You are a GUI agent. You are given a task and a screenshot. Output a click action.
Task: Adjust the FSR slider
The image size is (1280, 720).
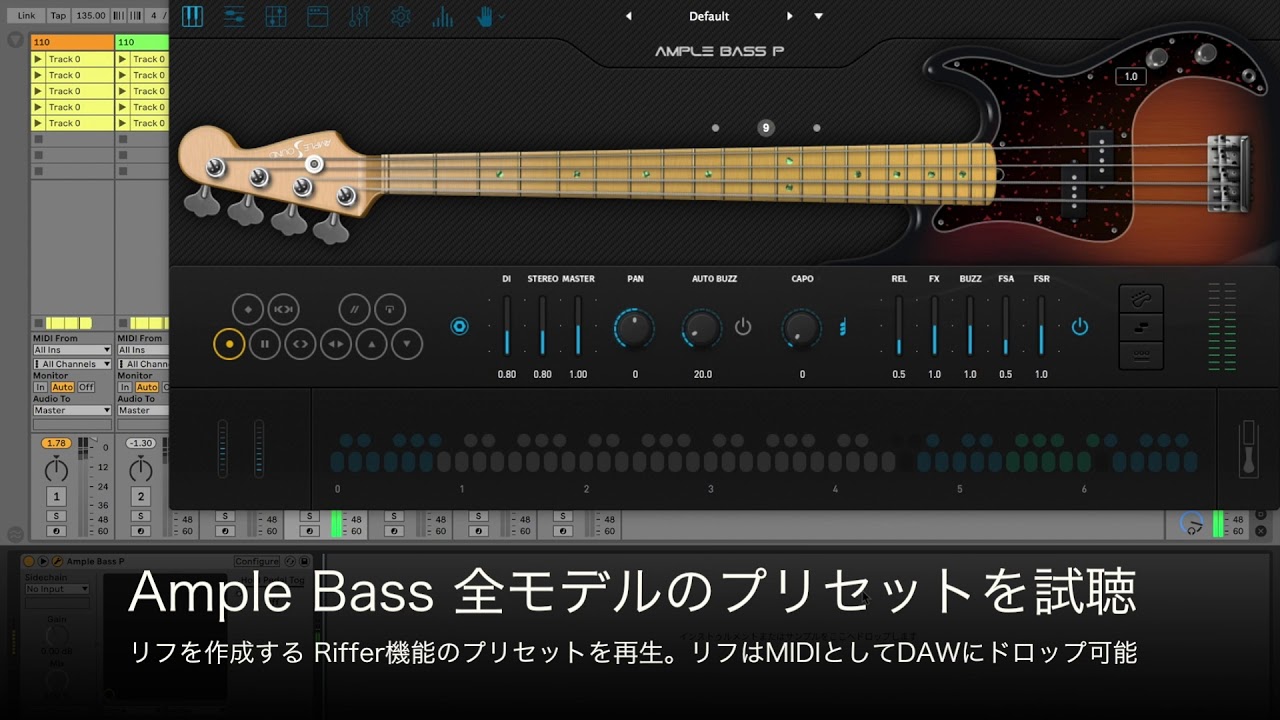coord(1041,326)
